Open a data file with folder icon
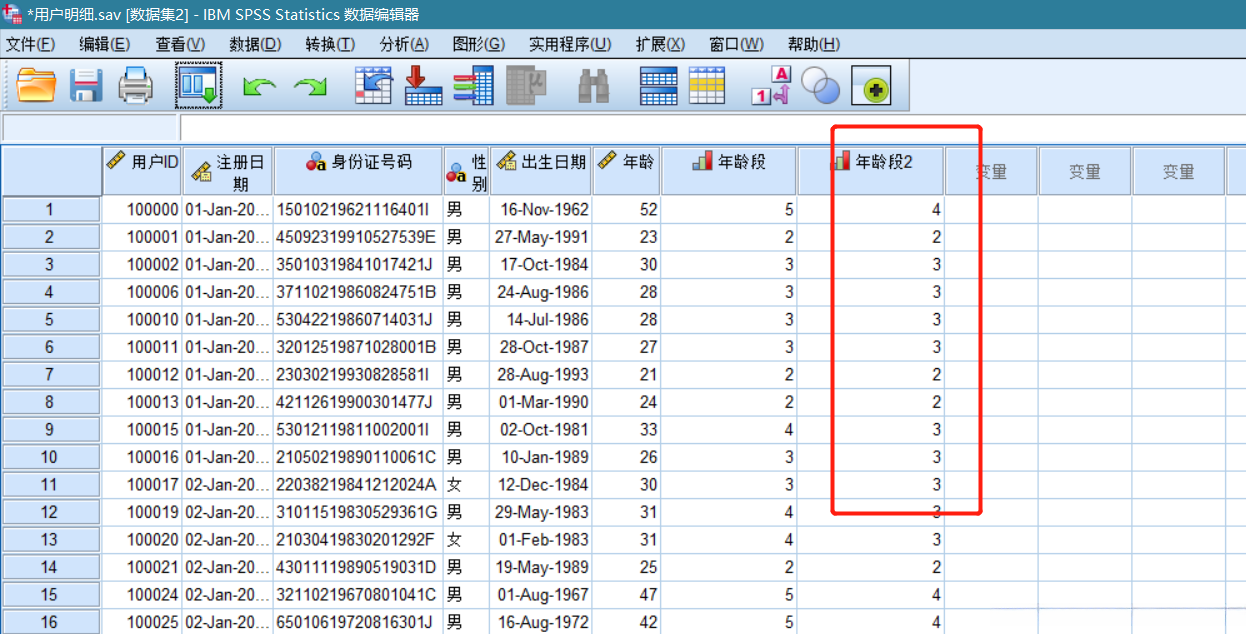Image resolution: width=1246 pixels, height=634 pixels. 37,86
